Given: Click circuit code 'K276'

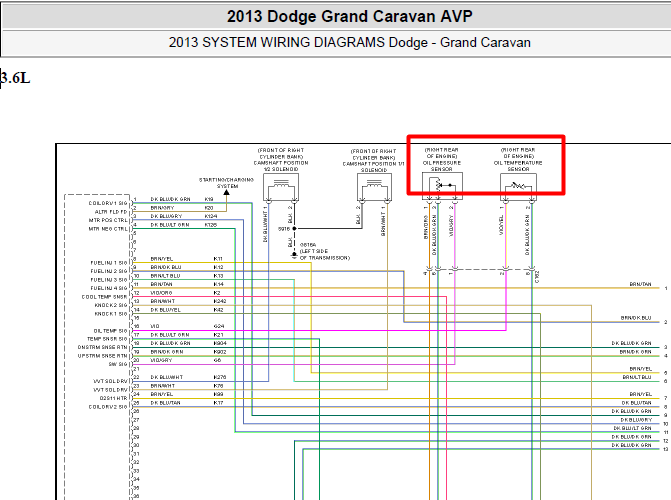Looking at the screenshot, I should [220, 377].
